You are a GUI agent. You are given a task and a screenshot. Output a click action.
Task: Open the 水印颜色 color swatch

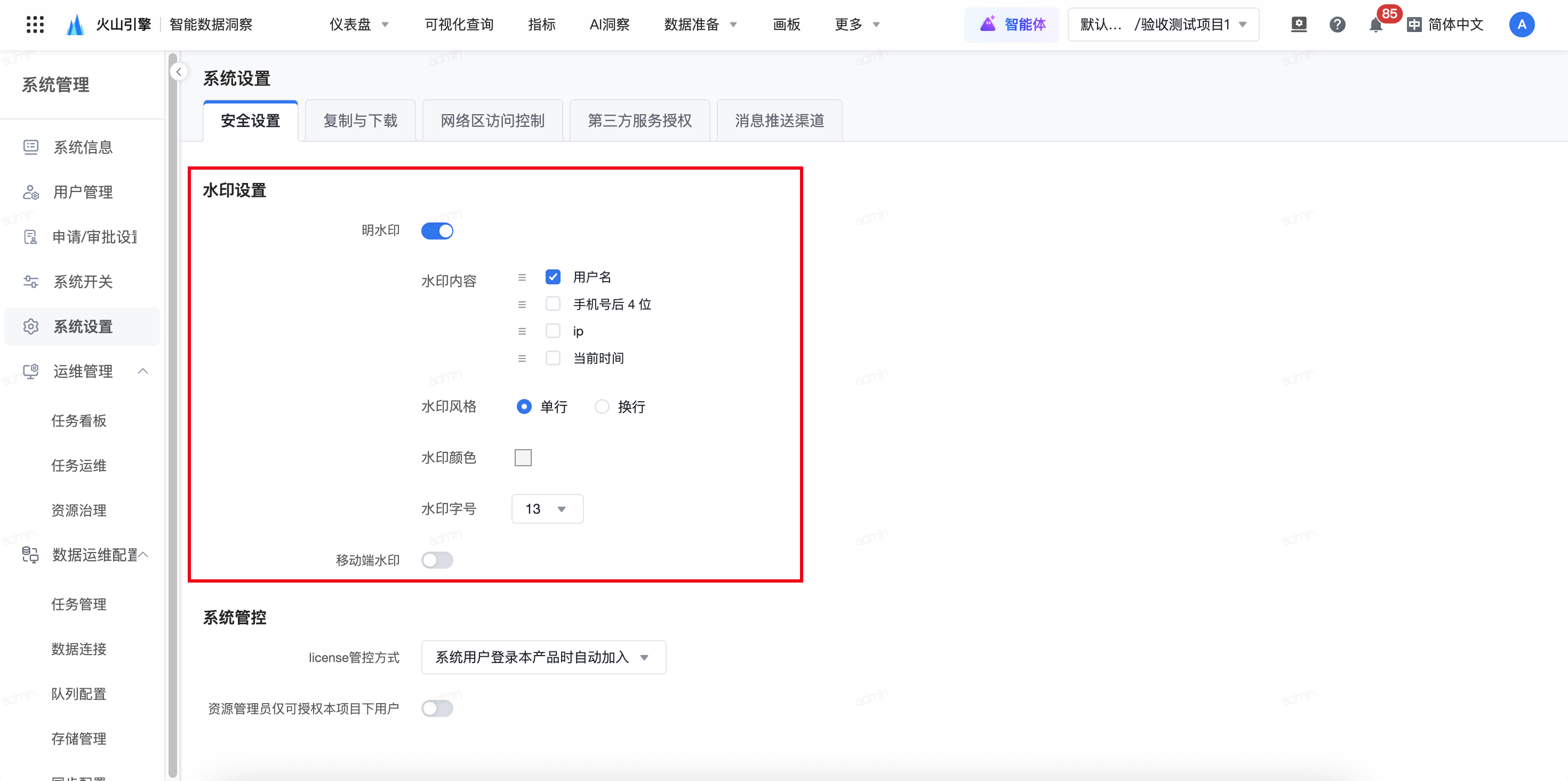pos(523,457)
